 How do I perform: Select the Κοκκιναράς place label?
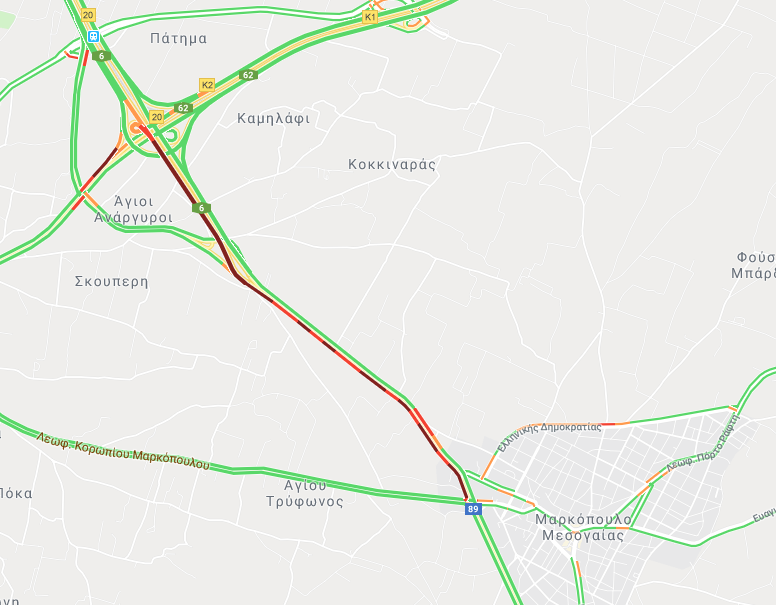click(392, 164)
